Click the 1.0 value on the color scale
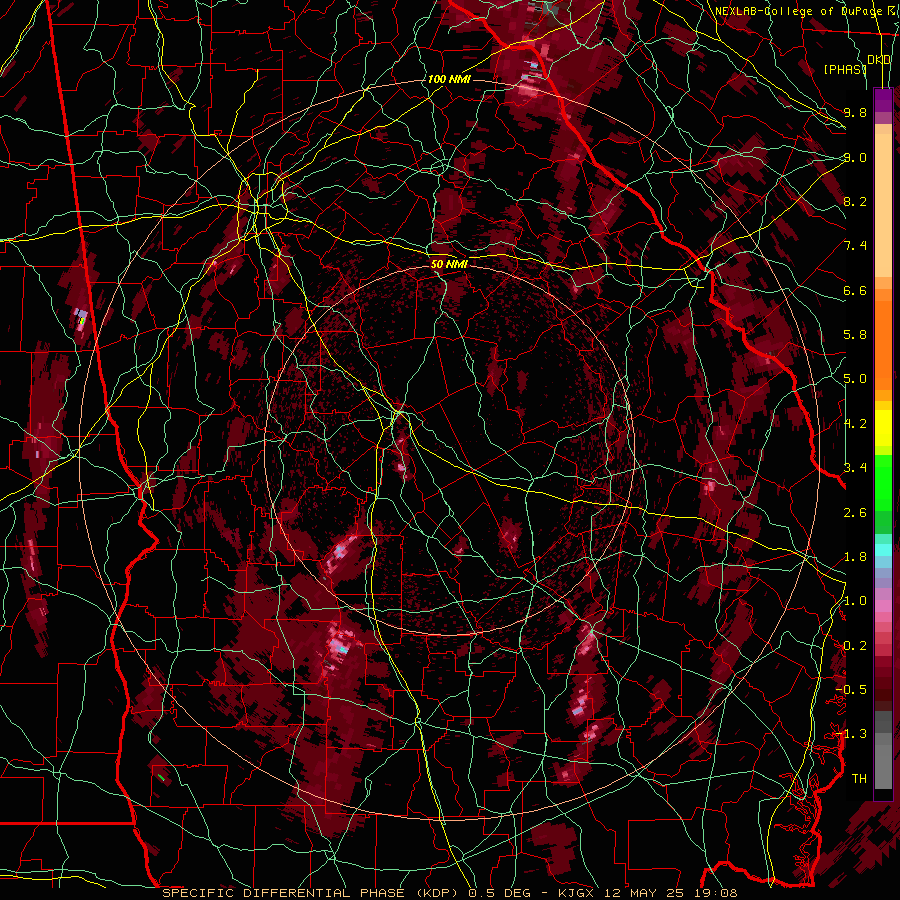The height and width of the screenshot is (900, 900). 855,601
